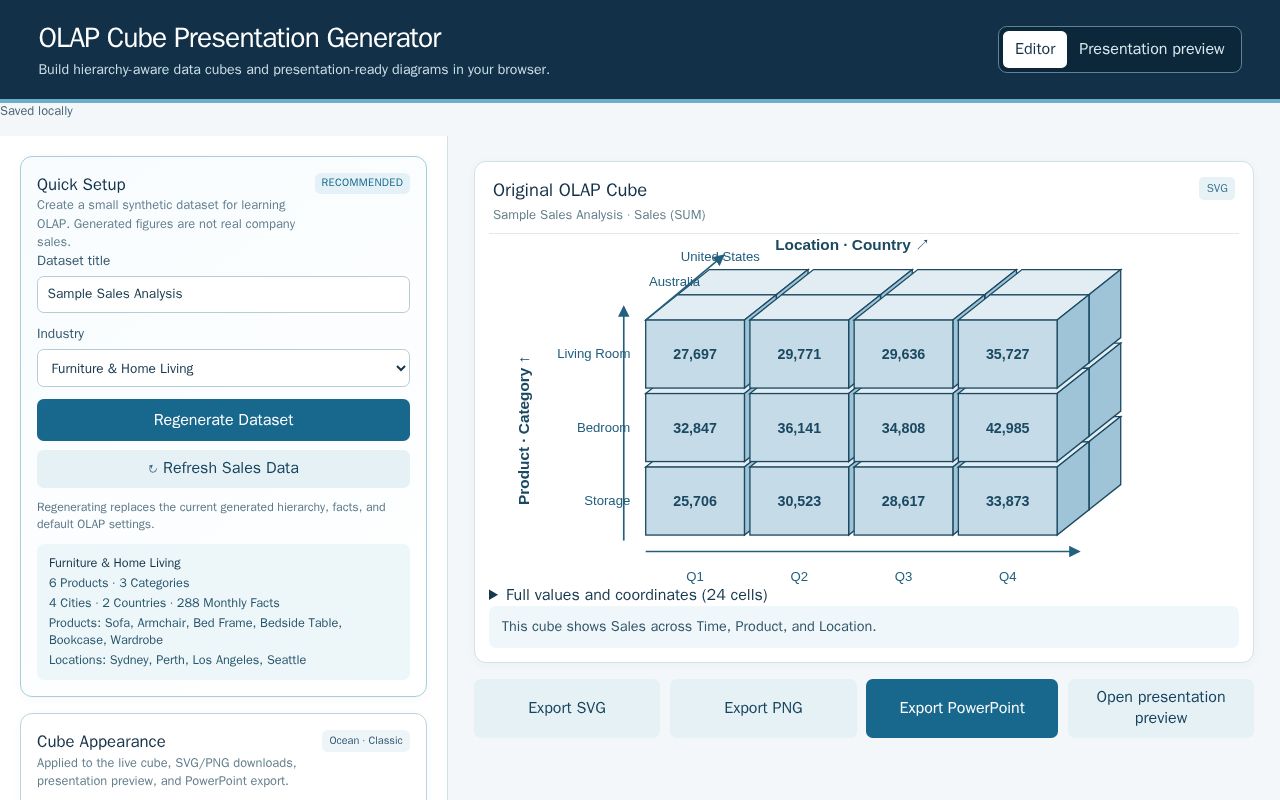This screenshot has width=1280, height=800.
Task: Click the Q1 time axis label
Action: 695,577
